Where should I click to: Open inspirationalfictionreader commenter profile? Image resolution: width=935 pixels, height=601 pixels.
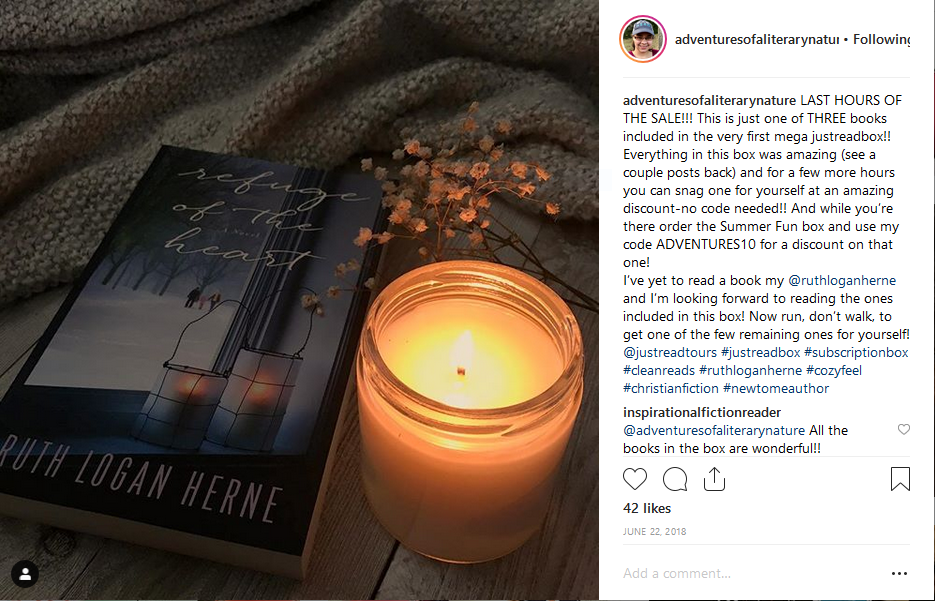pos(702,412)
